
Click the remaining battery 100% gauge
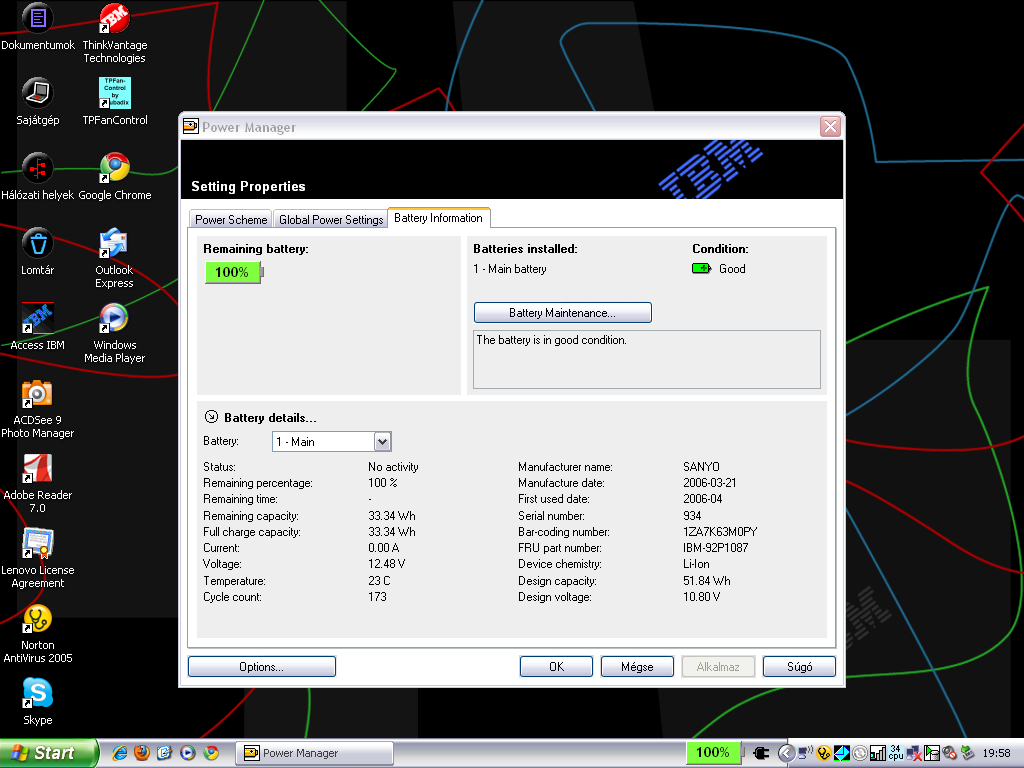(x=234, y=272)
